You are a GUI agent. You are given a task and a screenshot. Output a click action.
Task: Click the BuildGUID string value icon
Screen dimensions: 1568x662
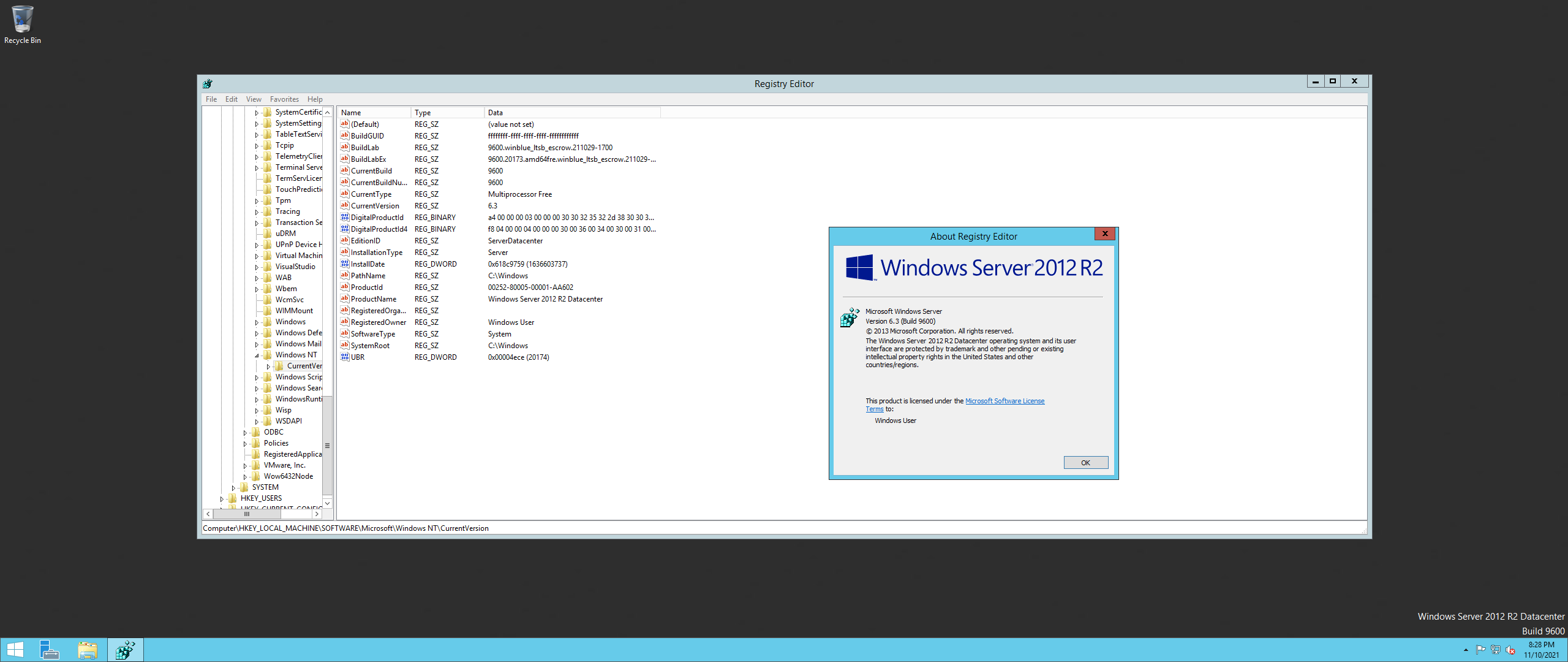pos(345,135)
